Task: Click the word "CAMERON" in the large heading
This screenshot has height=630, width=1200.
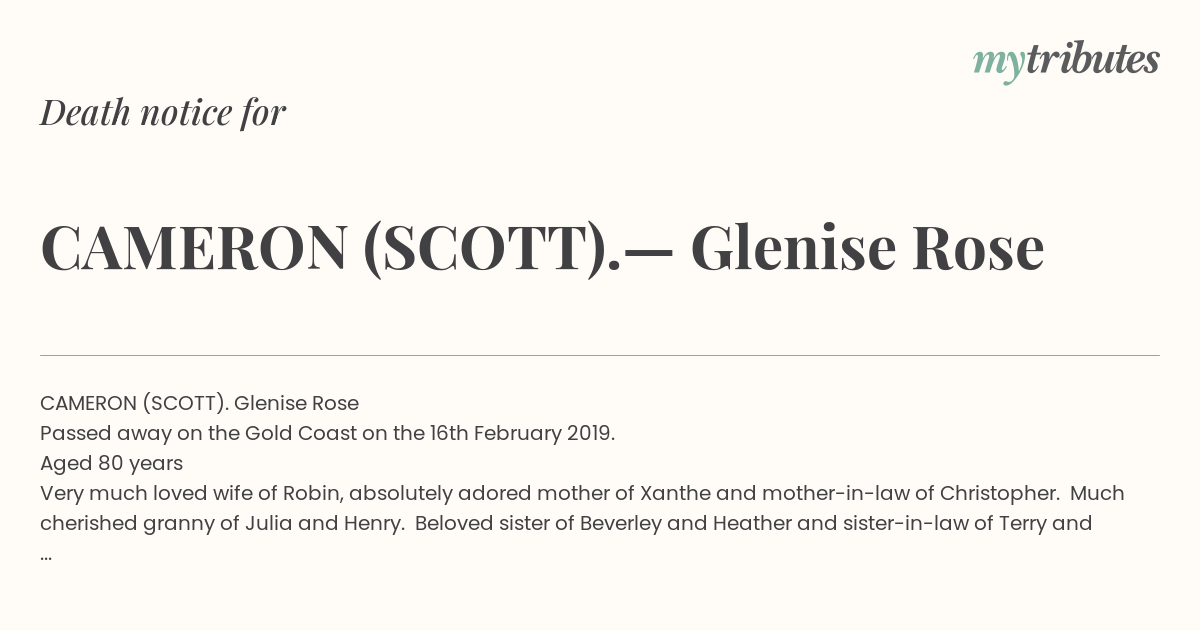Action: point(194,248)
